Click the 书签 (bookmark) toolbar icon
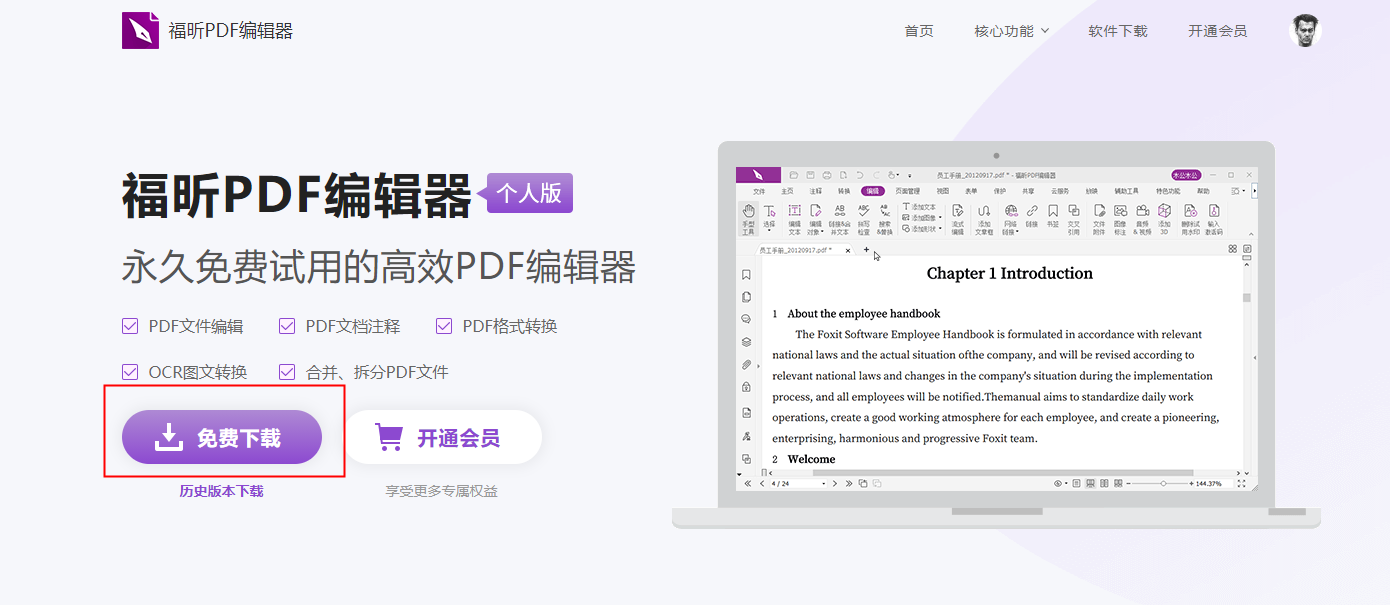This screenshot has height=607, width=1392. (x=1053, y=211)
